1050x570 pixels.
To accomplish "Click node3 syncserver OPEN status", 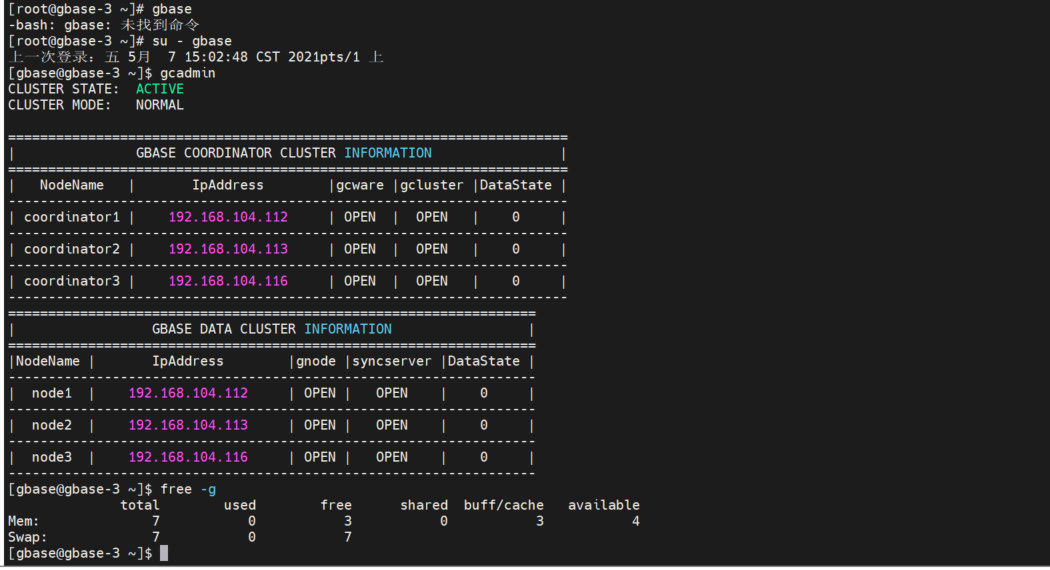I will (392, 457).
